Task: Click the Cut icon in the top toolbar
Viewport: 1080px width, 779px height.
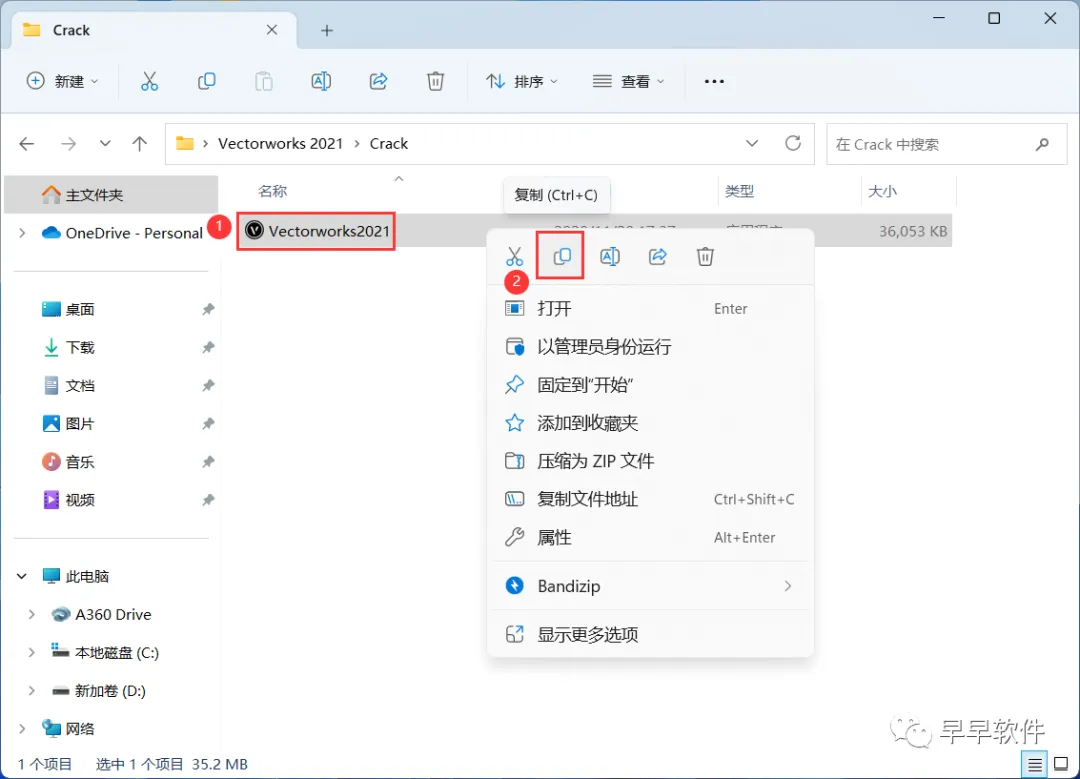Action: 149,81
